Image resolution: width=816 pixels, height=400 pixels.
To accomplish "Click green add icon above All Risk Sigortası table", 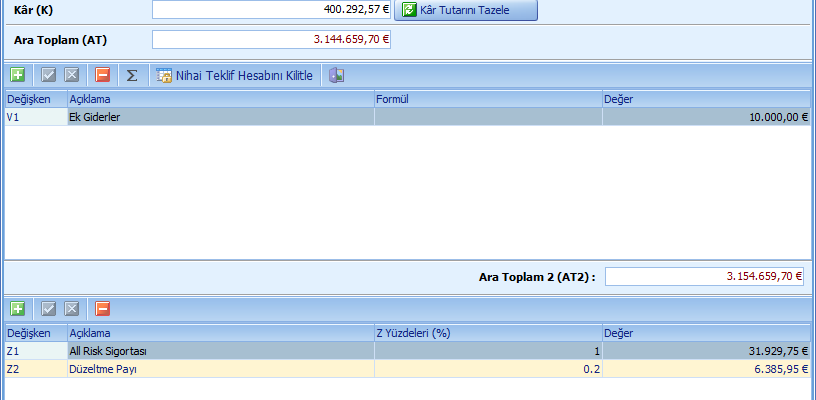I will coord(19,309).
